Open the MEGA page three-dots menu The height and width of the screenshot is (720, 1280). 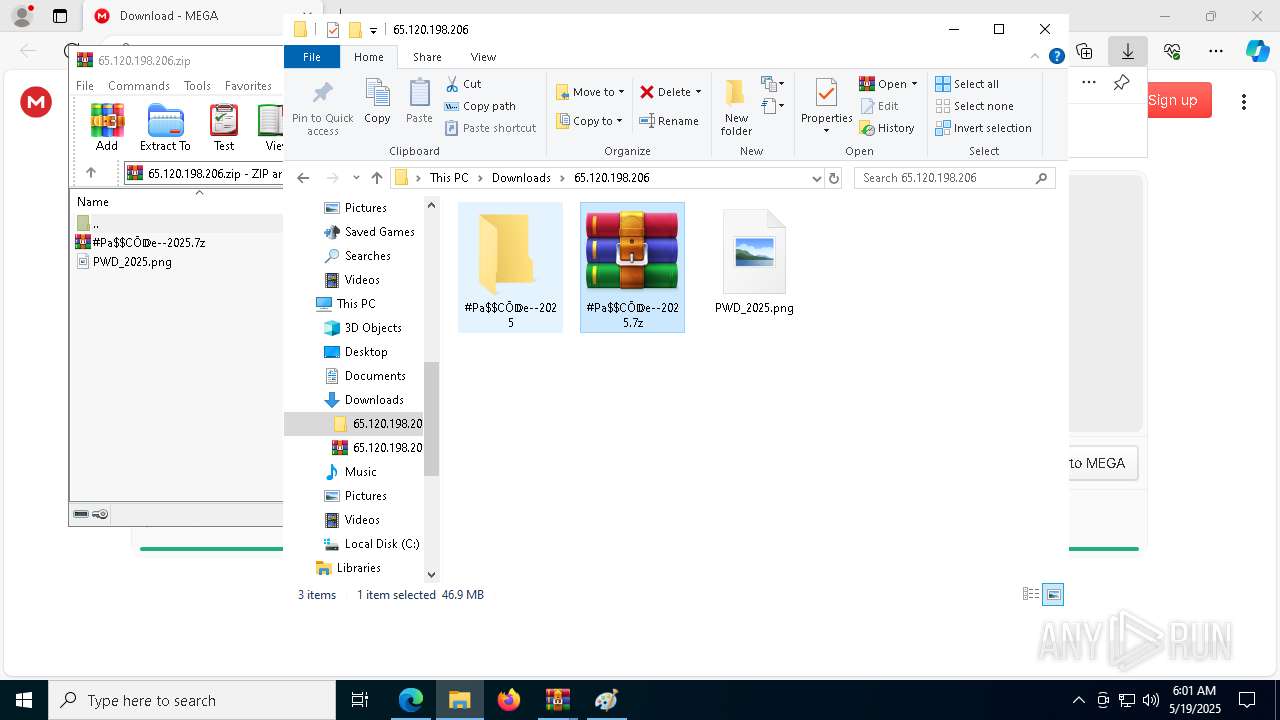tap(1244, 101)
